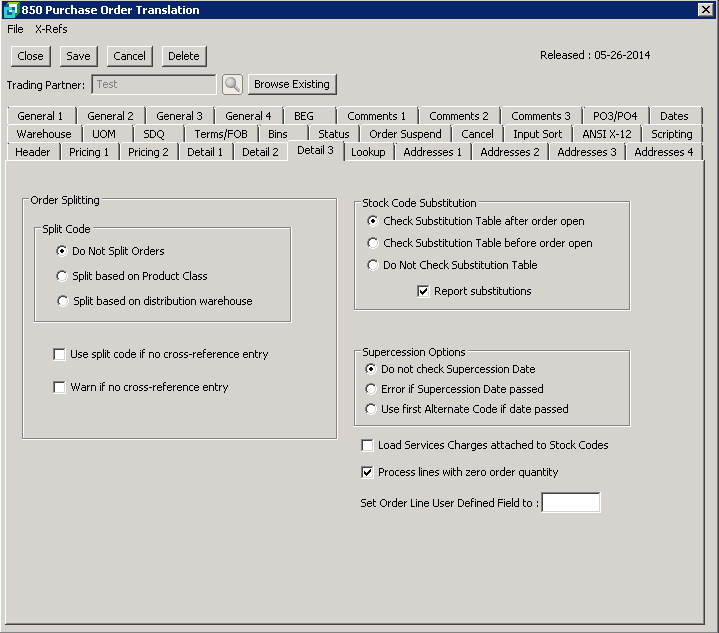
Task: Enable Load Services Charges attached to Stock Codes
Action: click(x=368, y=446)
